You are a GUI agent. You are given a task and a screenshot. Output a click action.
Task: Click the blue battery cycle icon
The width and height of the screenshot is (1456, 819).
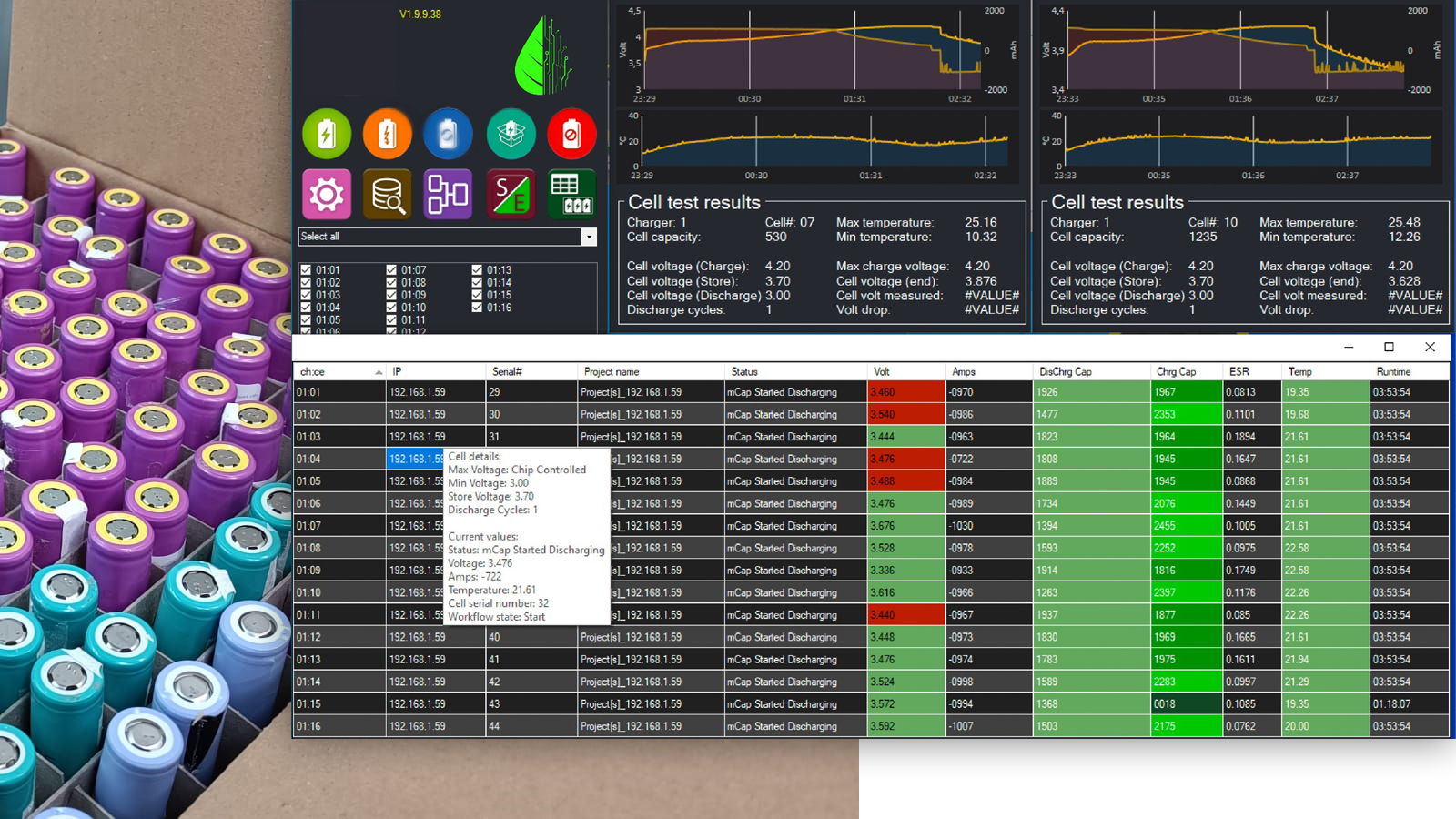pos(449,134)
